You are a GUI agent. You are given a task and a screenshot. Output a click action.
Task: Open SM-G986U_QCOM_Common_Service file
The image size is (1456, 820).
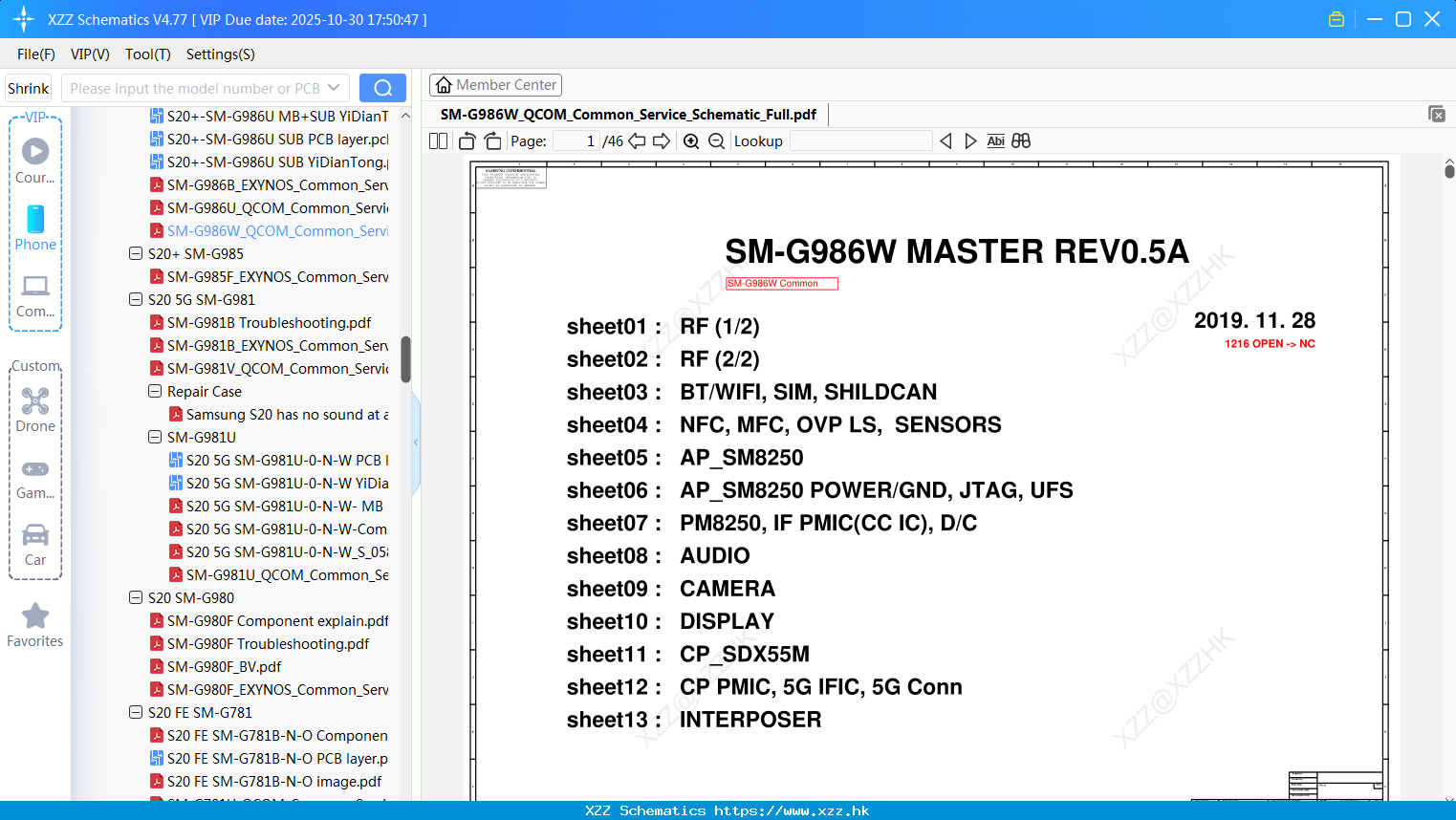[270, 208]
